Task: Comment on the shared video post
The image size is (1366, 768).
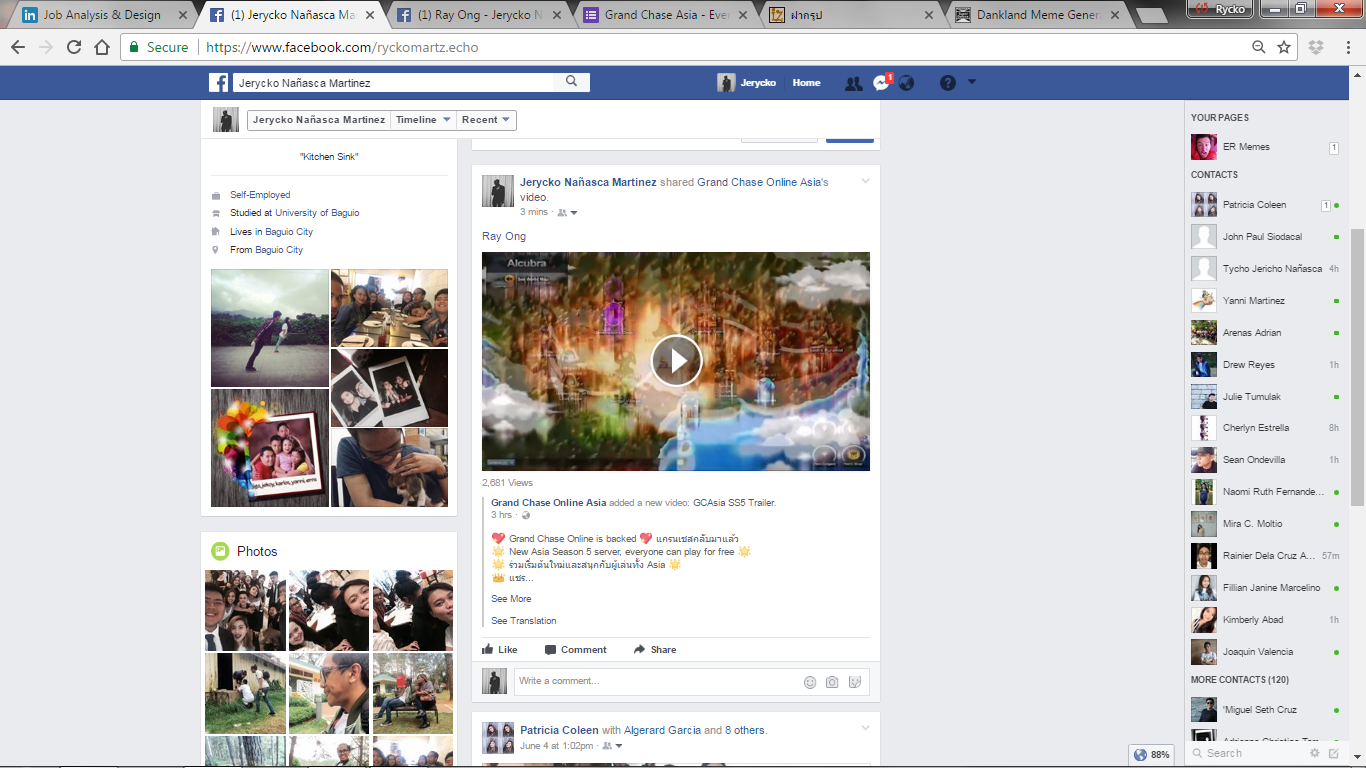Action: click(x=576, y=650)
